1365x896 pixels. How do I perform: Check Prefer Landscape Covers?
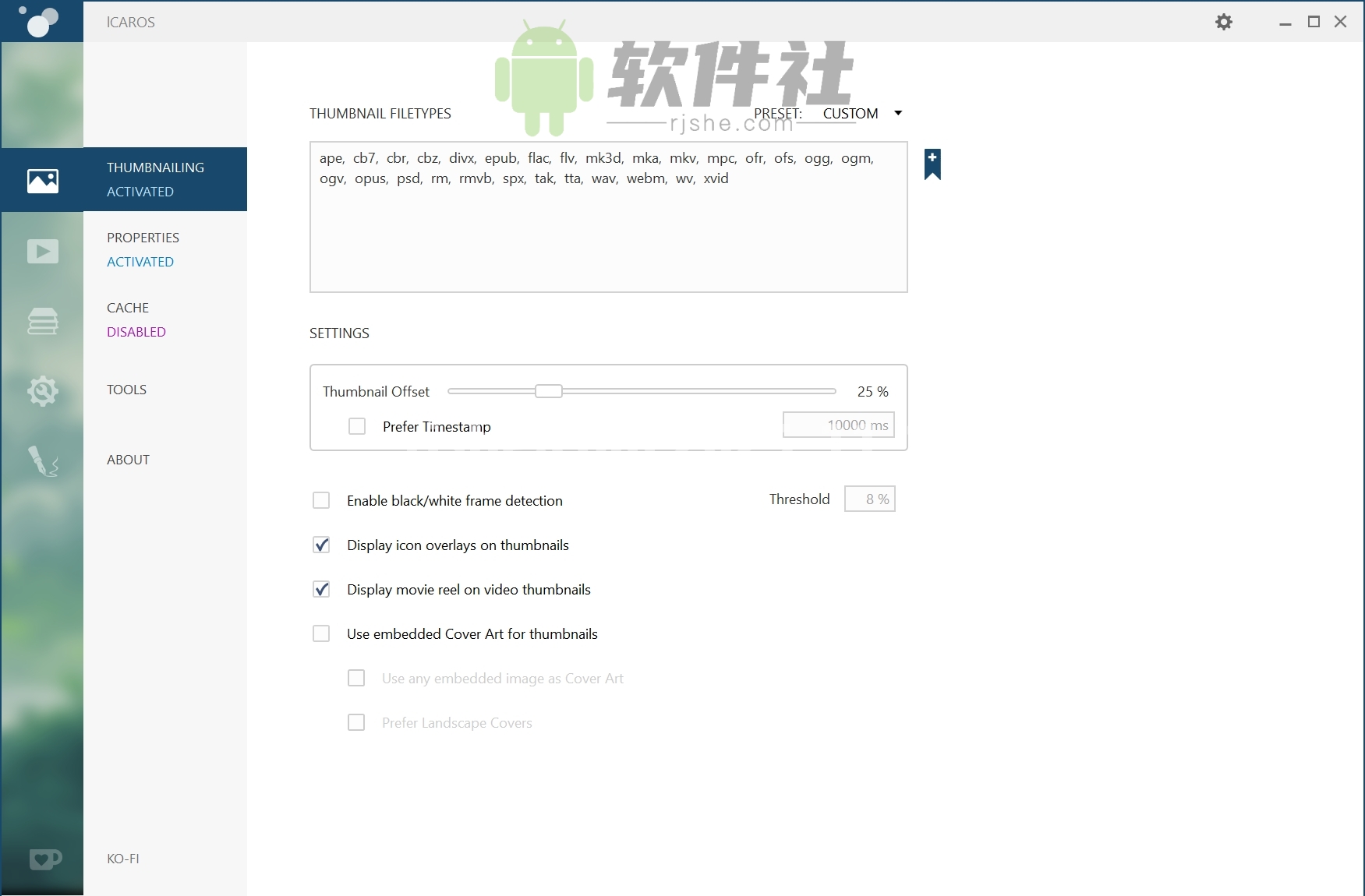coord(356,722)
